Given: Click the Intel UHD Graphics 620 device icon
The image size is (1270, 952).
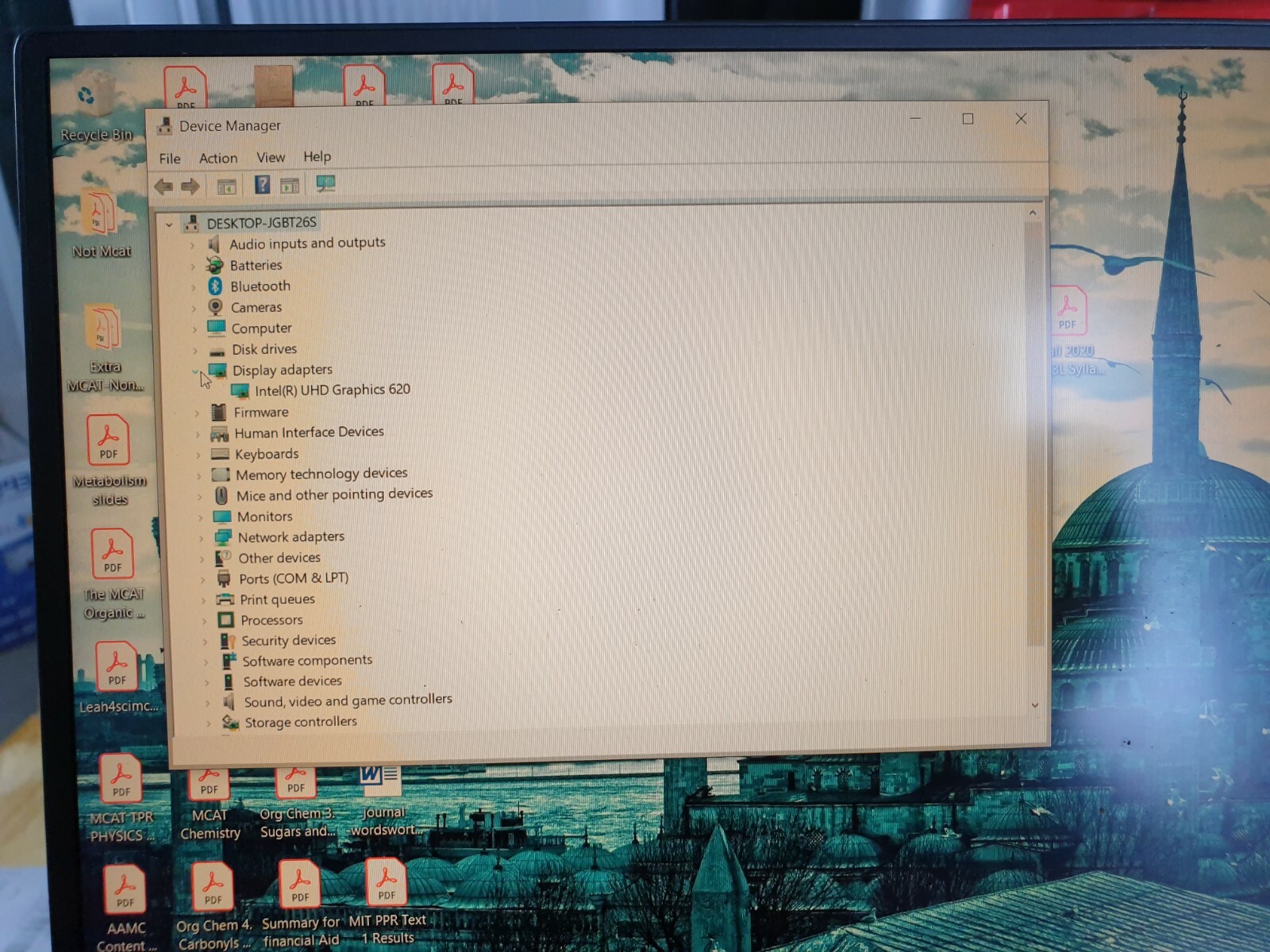Looking at the screenshot, I should [240, 390].
